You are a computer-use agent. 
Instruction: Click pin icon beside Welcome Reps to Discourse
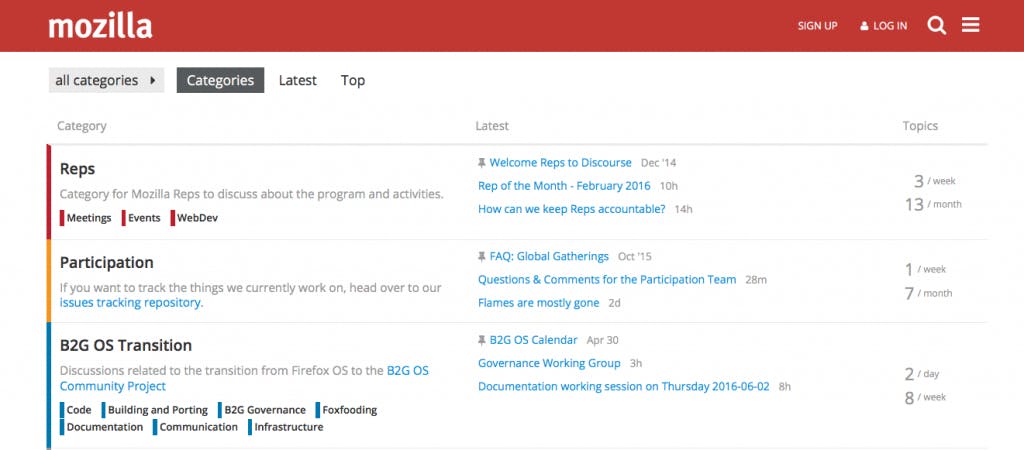(x=482, y=162)
